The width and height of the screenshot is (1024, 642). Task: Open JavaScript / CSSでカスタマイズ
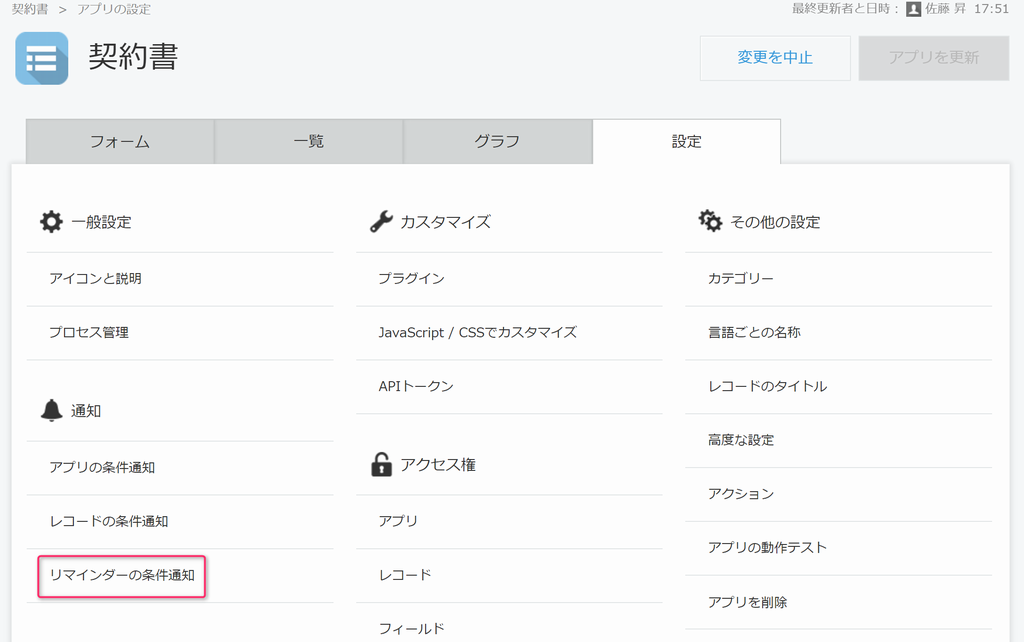point(477,332)
